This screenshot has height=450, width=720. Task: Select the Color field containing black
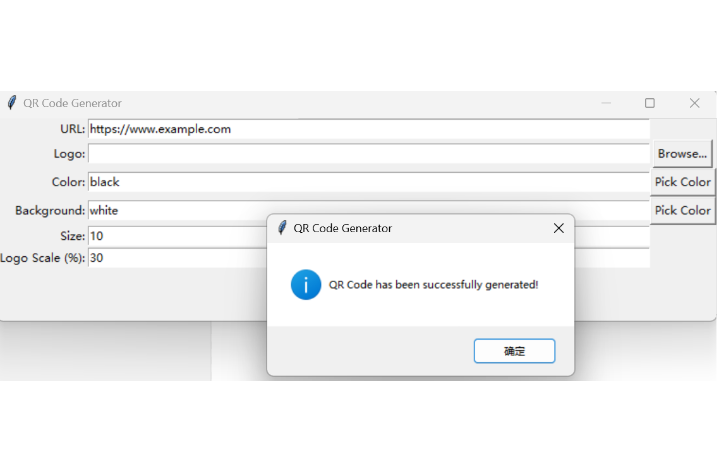pyautogui.click(x=368, y=182)
